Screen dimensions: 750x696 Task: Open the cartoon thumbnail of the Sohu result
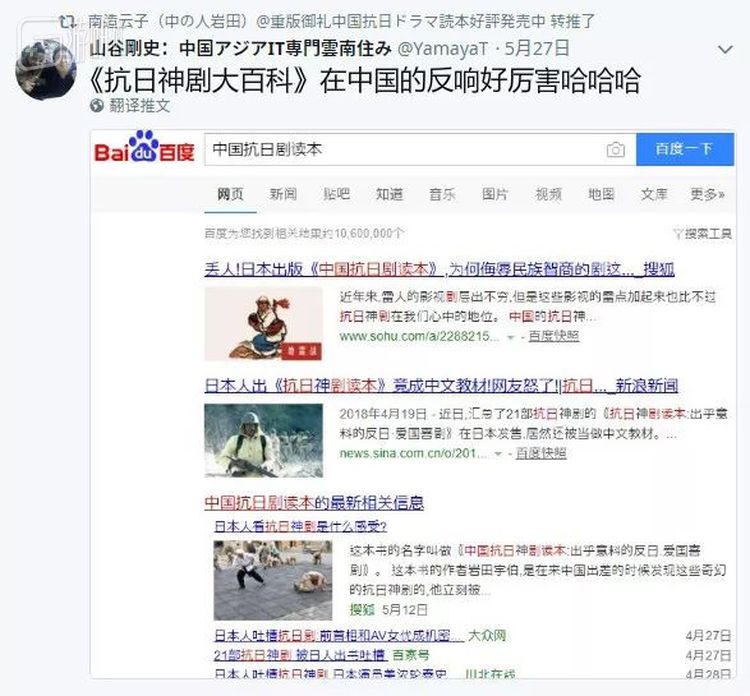(x=263, y=322)
